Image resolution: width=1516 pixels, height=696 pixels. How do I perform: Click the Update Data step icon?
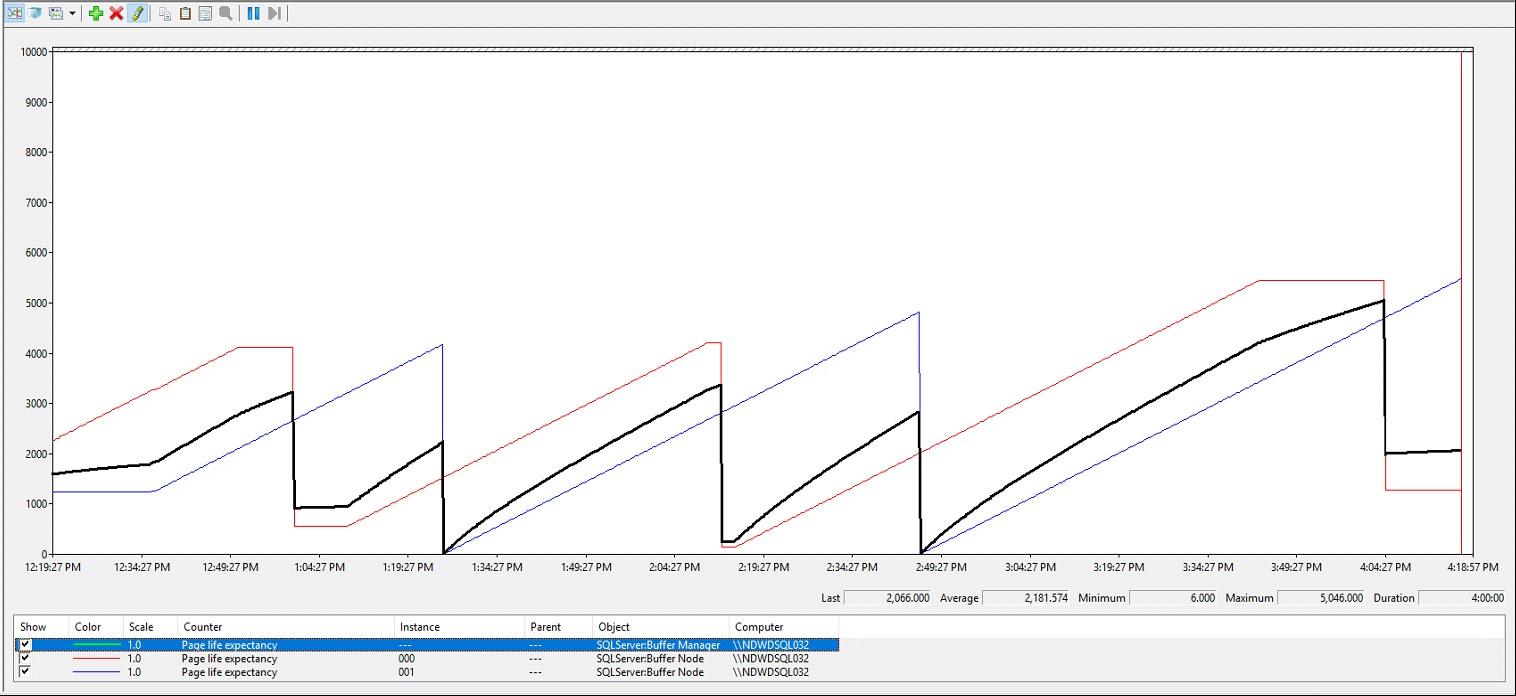[x=274, y=13]
